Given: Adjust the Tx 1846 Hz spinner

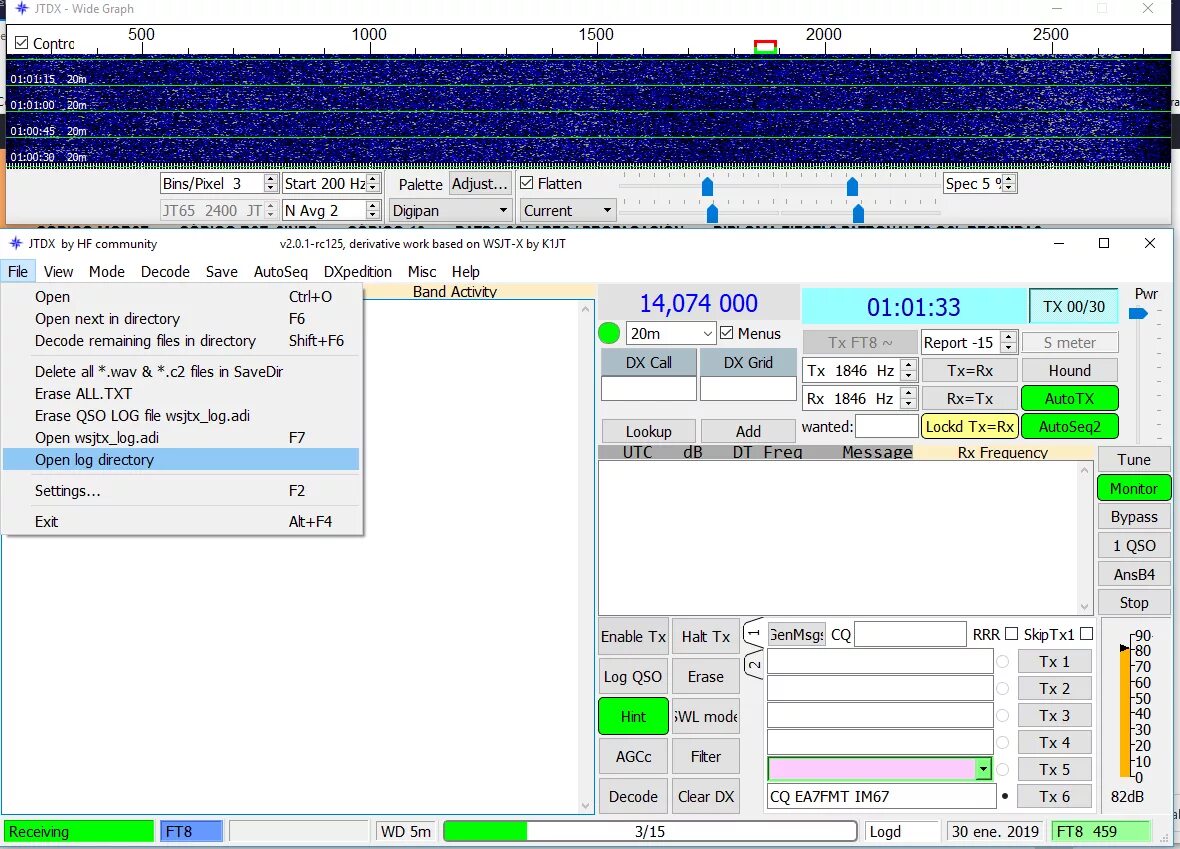Looking at the screenshot, I should (909, 370).
